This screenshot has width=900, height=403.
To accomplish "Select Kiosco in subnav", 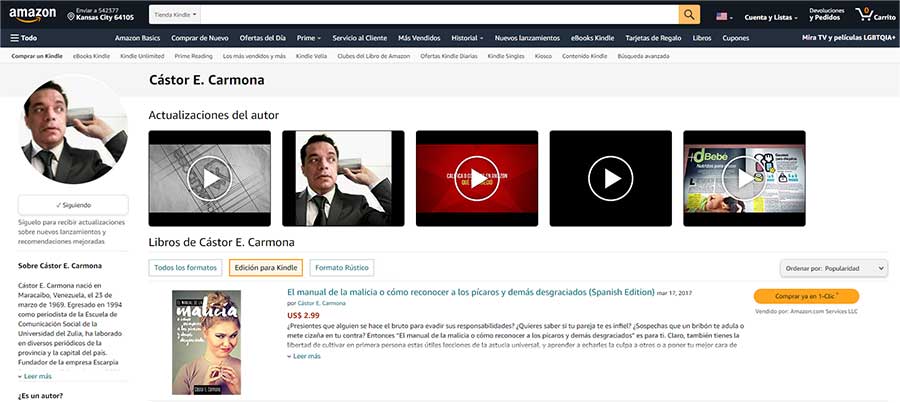I will pyautogui.click(x=543, y=56).
